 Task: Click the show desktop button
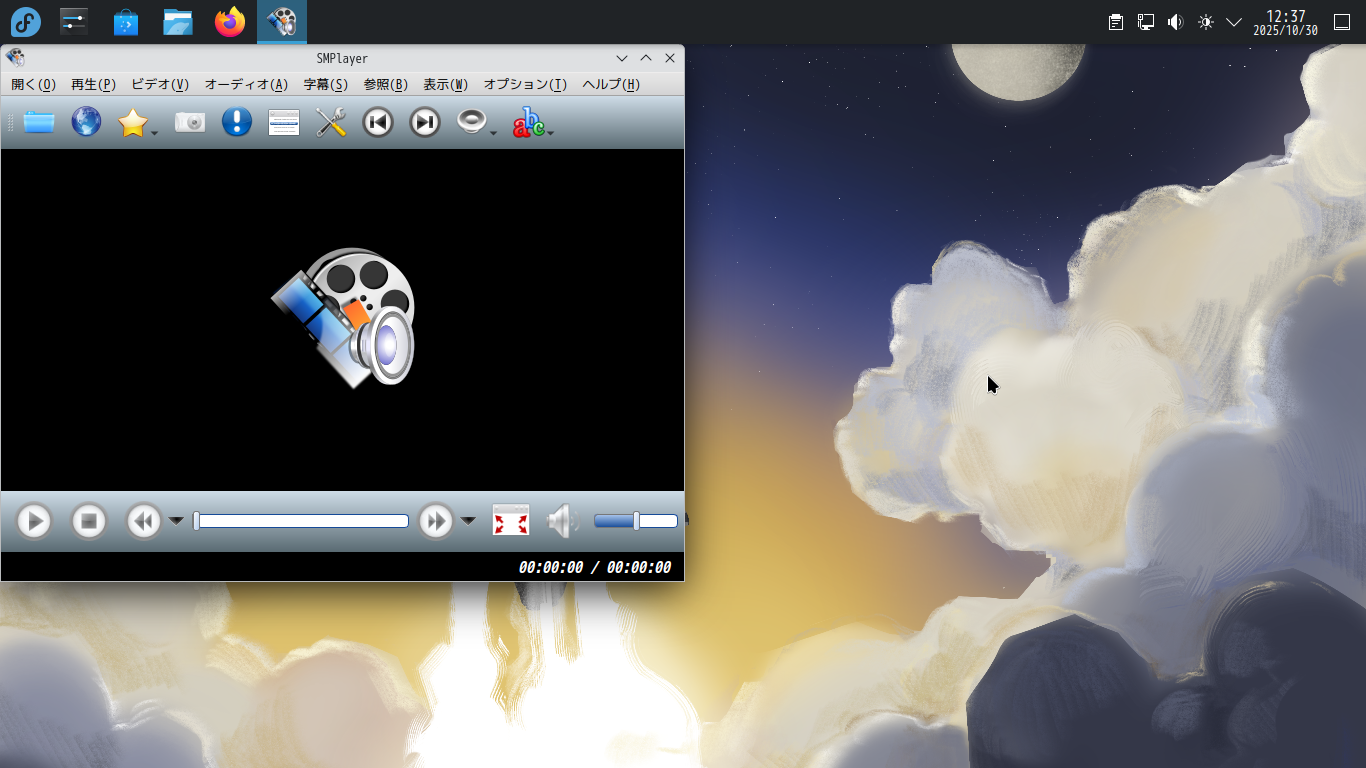pos(1342,22)
